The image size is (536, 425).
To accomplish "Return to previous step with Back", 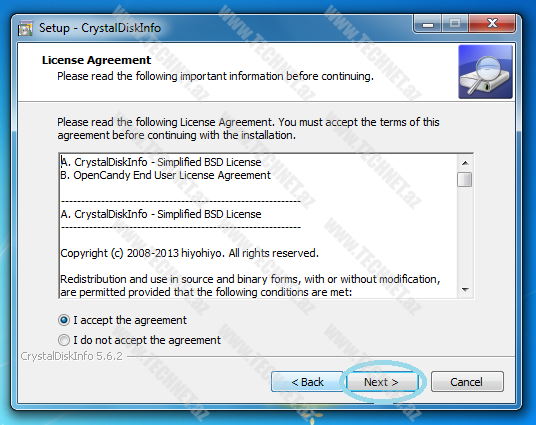I will pyautogui.click(x=307, y=382).
